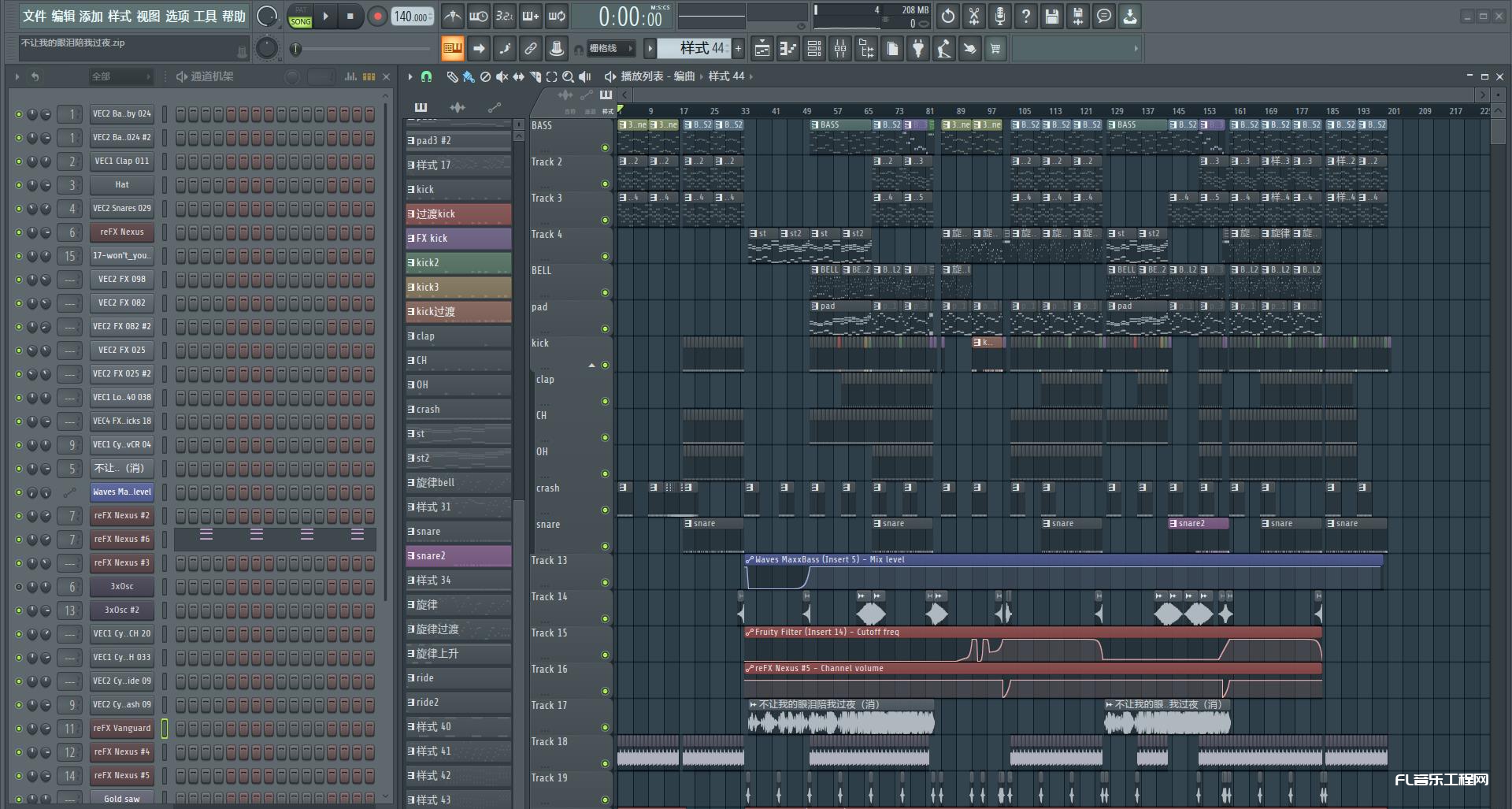This screenshot has width=1512, height=809.
Task: Enable wait for input to start
Action: pos(478,16)
